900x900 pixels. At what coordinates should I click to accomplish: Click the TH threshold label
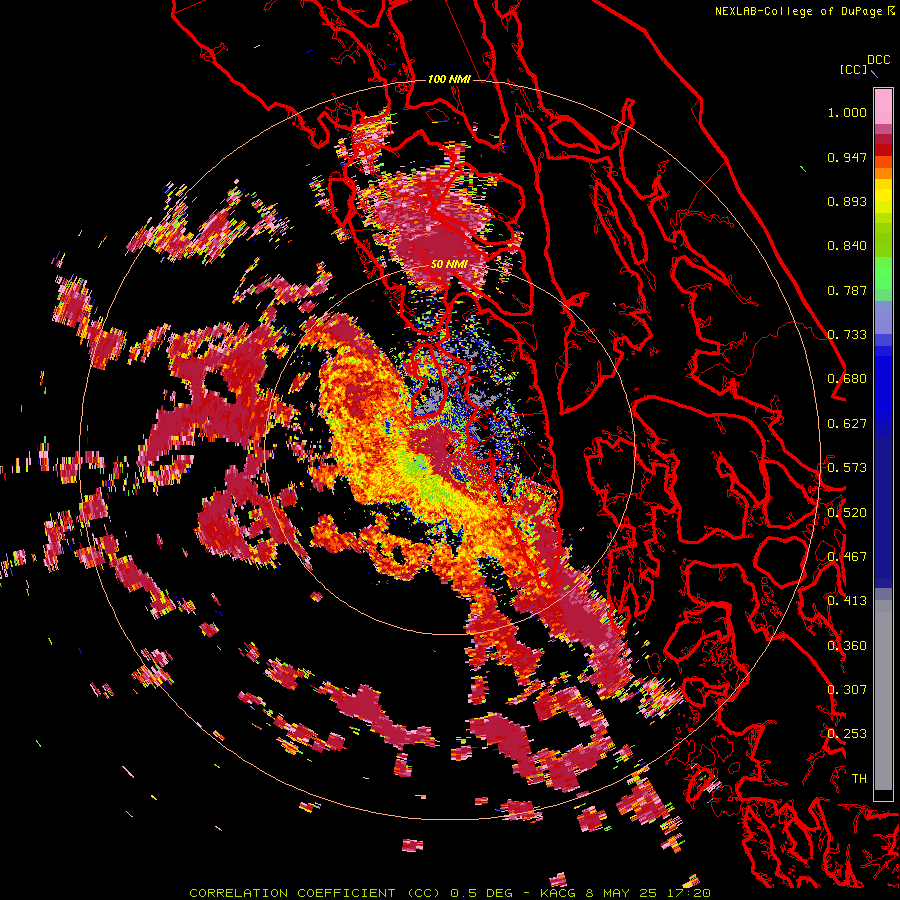click(859, 779)
